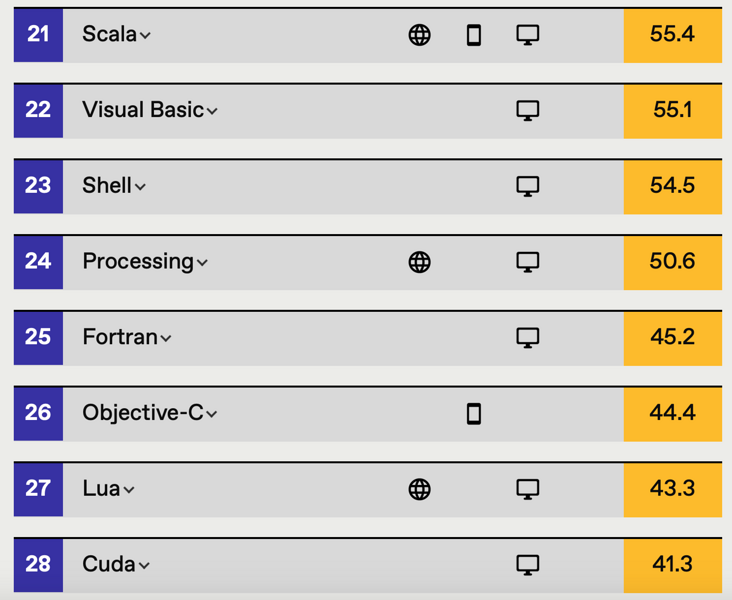
Task: Click the rank 24 purple badge
Action: [x=38, y=262]
